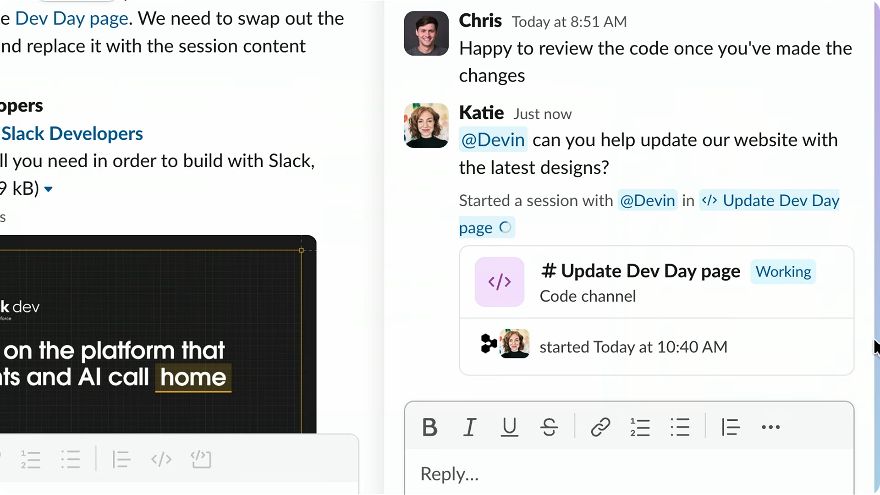Toggle underline formatting in reply composer
This screenshot has height=495, width=880.
tap(509, 428)
